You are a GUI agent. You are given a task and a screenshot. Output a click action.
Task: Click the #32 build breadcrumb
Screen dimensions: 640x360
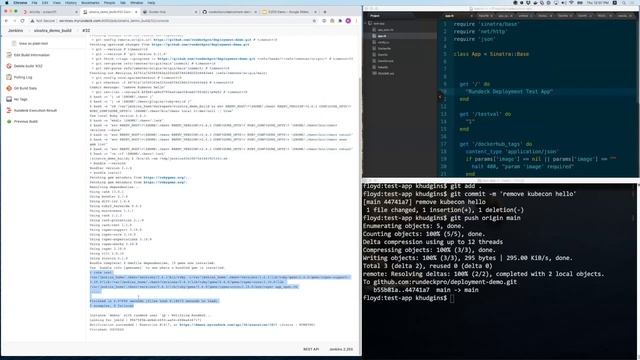(x=86, y=31)
